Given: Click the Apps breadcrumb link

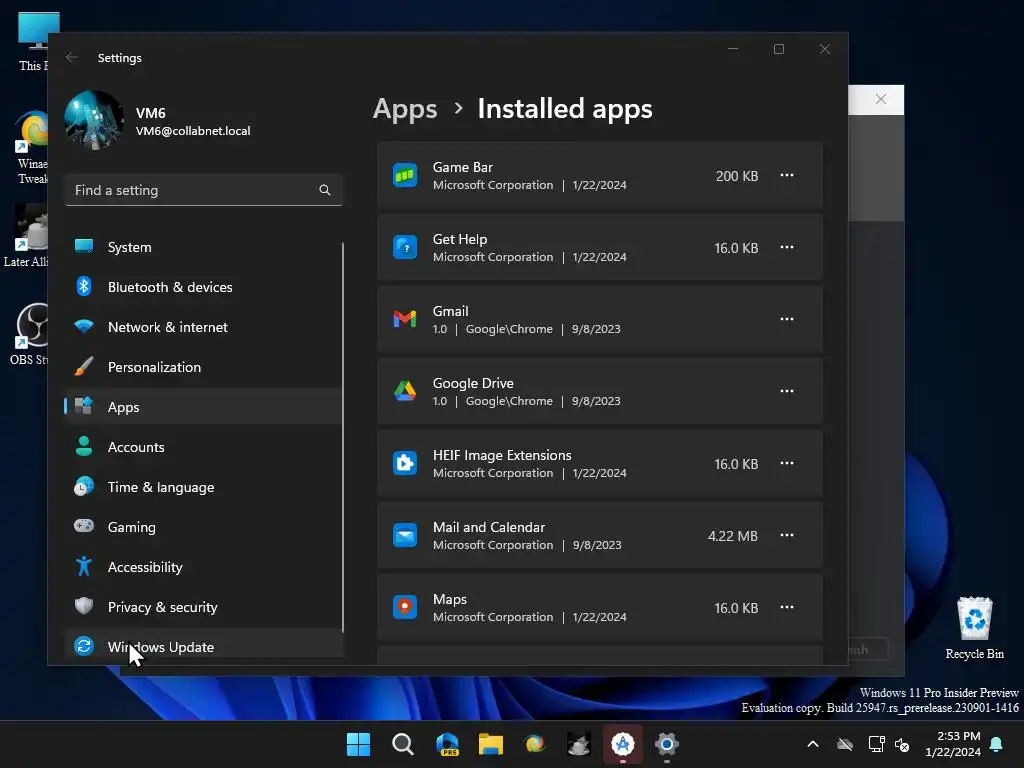Looking at the screenshot, I should pos(405,109).
